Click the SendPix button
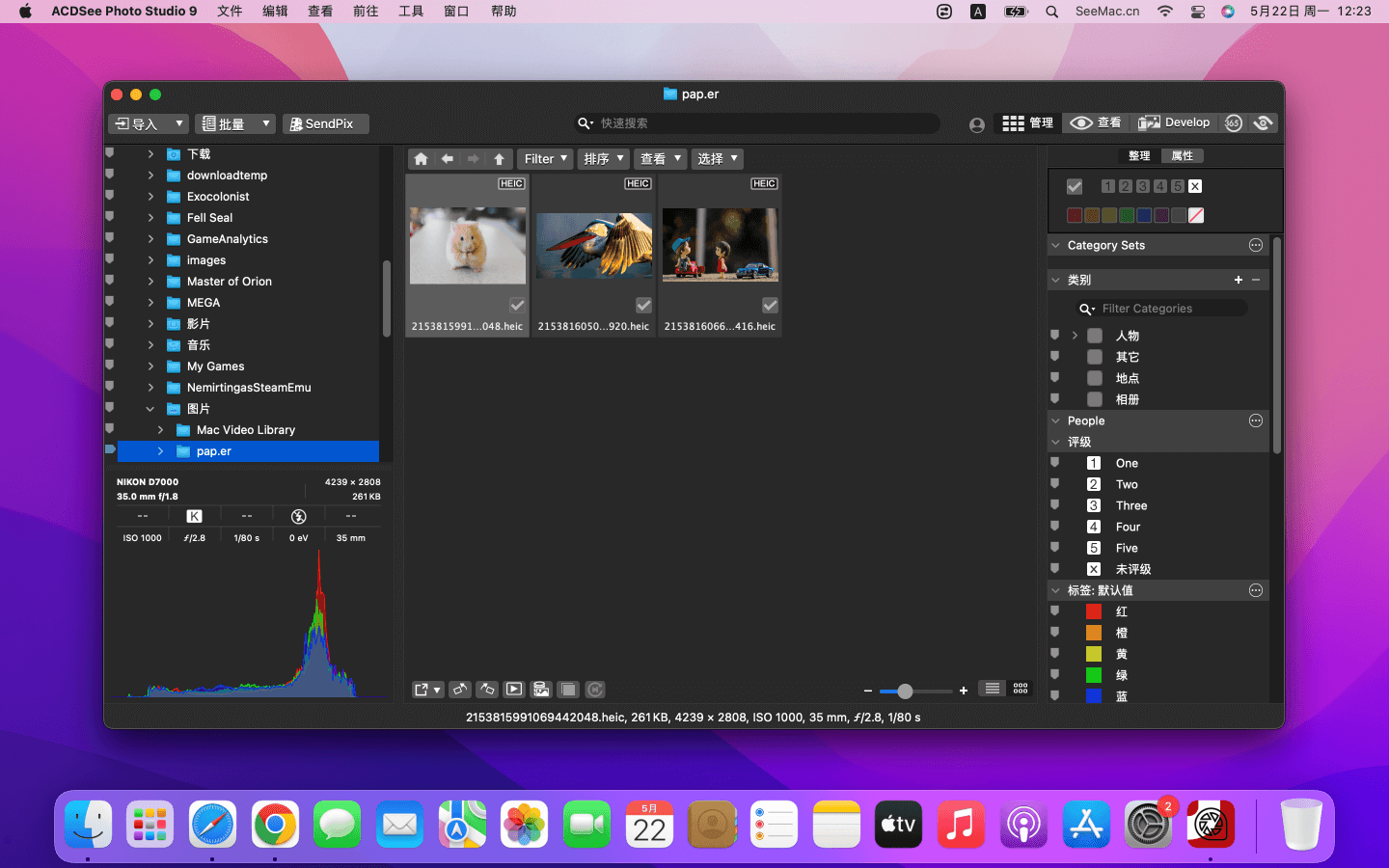This screenshot has width=1389, height=868. coord(324,123)
